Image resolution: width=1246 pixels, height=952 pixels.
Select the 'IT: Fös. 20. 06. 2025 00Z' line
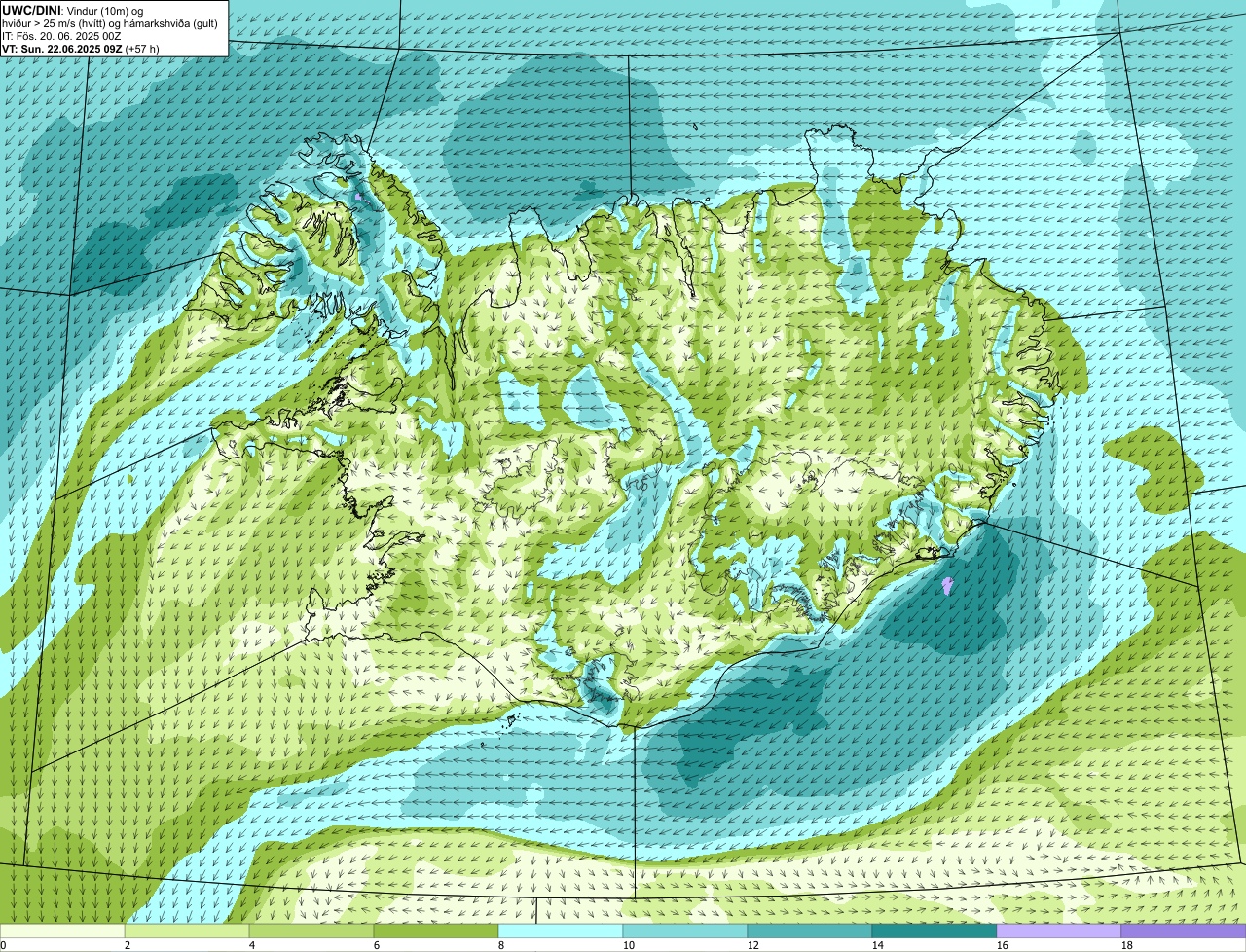coord(62,35)
